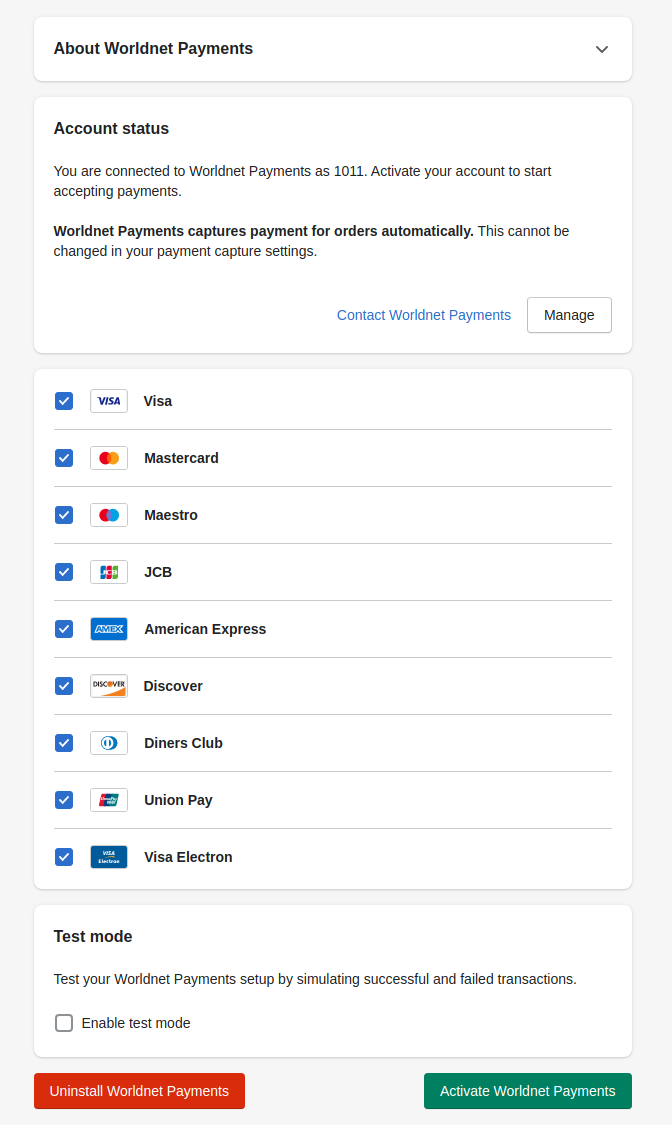Click the Mastercard logo icon

point(109,458)
